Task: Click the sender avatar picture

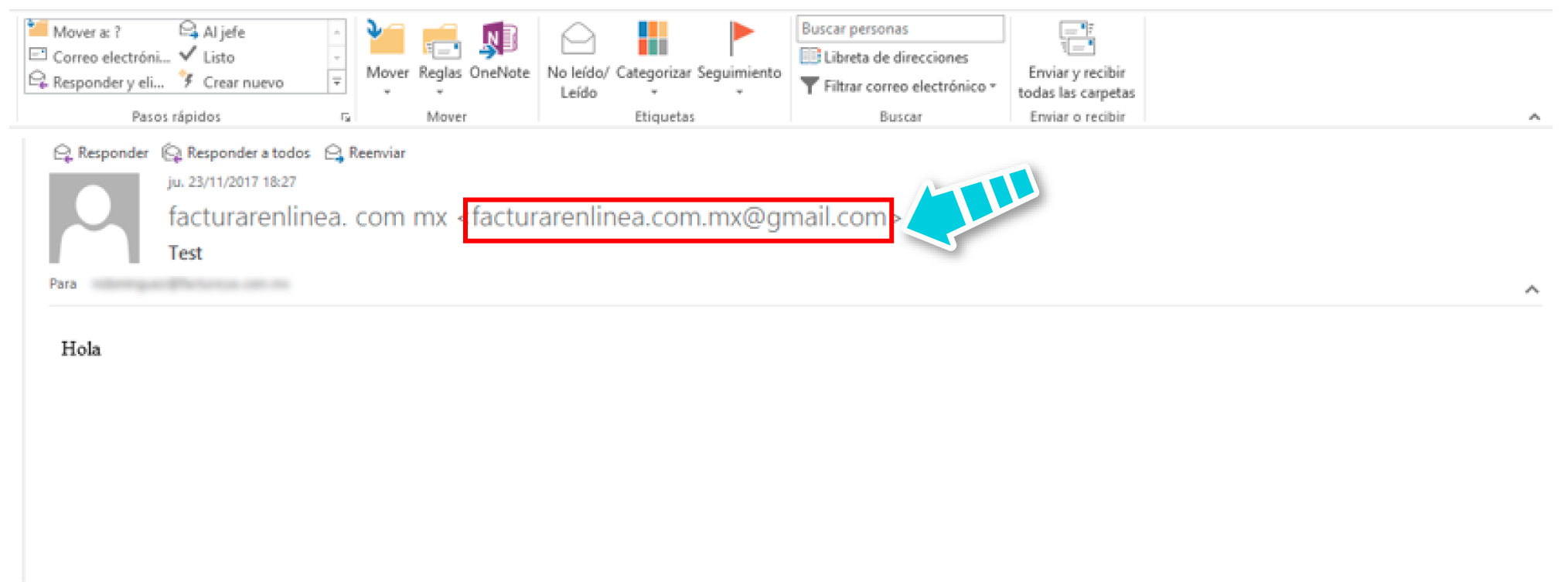Action: 94,218
